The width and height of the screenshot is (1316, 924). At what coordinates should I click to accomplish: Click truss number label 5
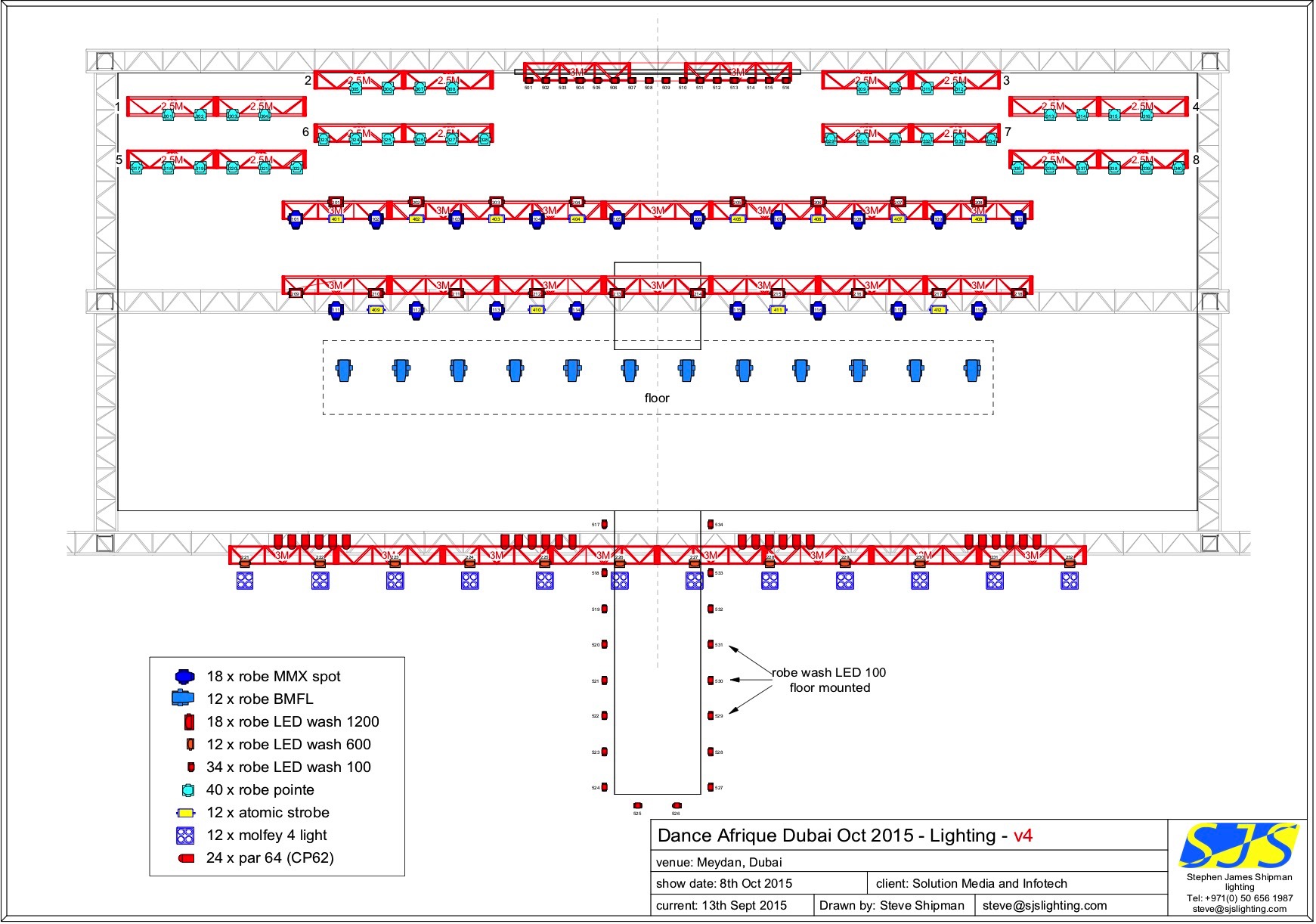coord(119,160)
